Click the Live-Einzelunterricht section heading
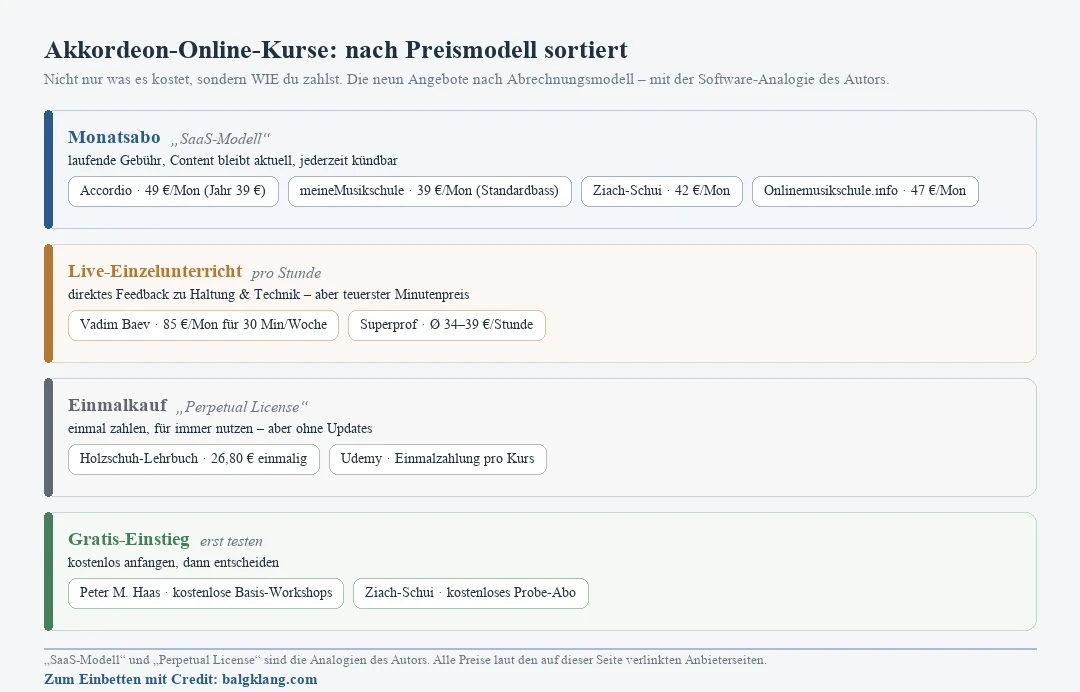Image resolution: width=1080 pixels, height=692 pixels. (155, 271)
